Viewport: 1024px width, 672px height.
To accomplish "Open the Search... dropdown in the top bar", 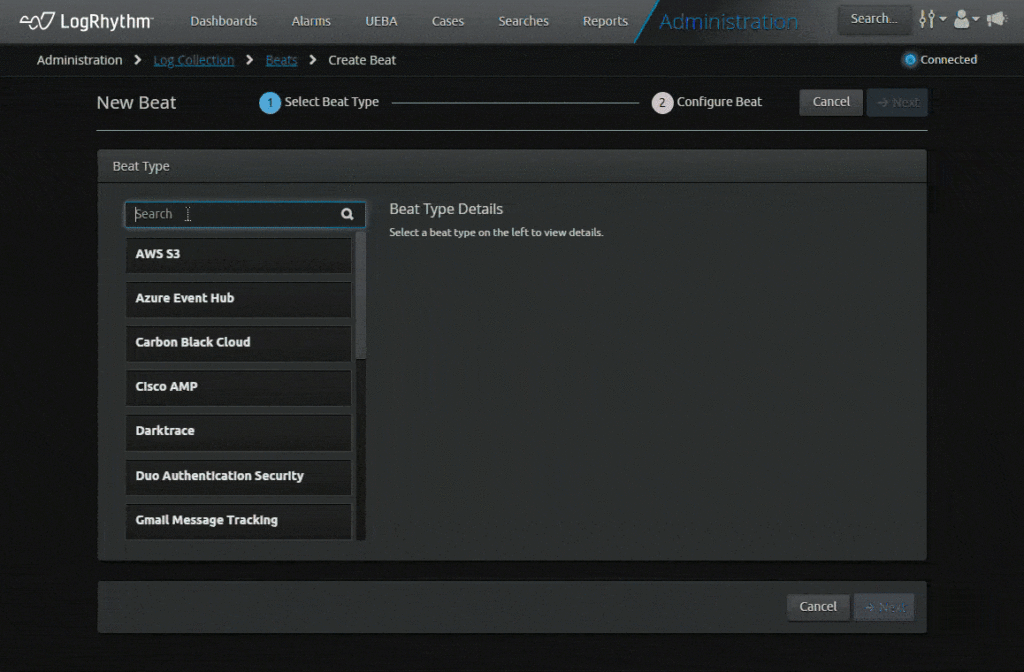I will tap(874, 18).
